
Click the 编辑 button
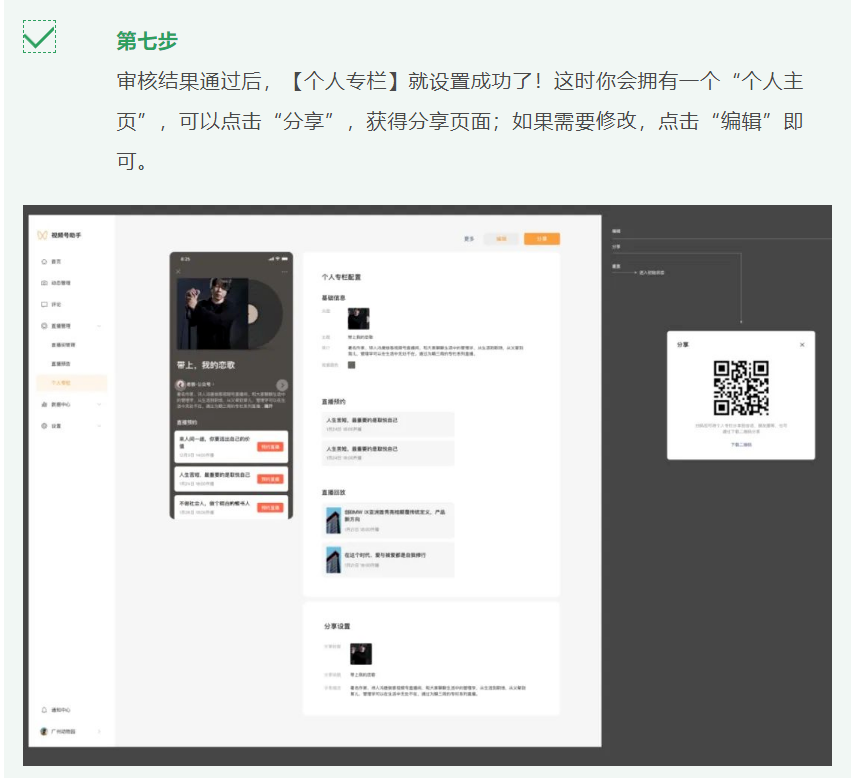tap(501, 239)
